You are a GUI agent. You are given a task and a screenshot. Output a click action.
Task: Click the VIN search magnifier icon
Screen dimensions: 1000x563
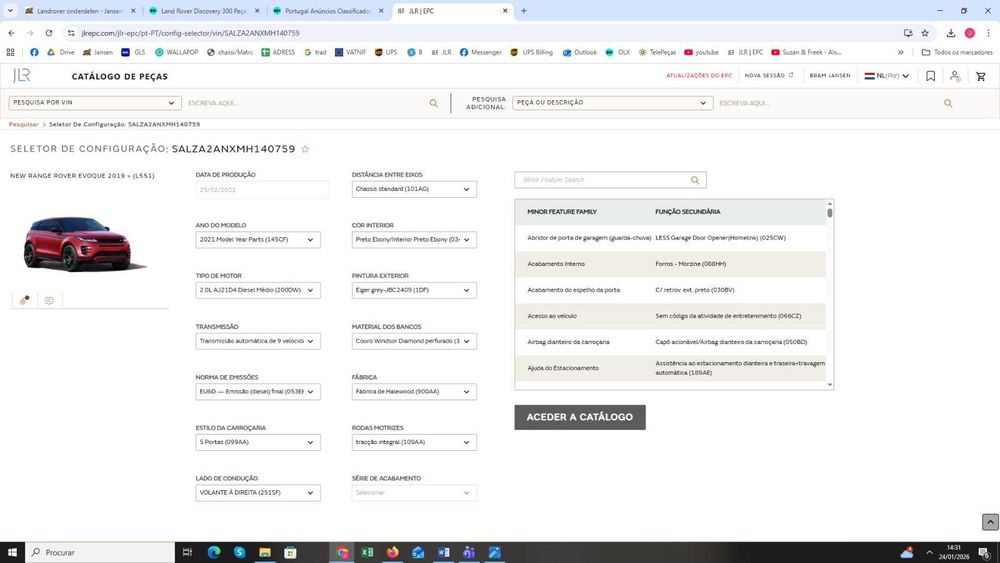[434, 103]
